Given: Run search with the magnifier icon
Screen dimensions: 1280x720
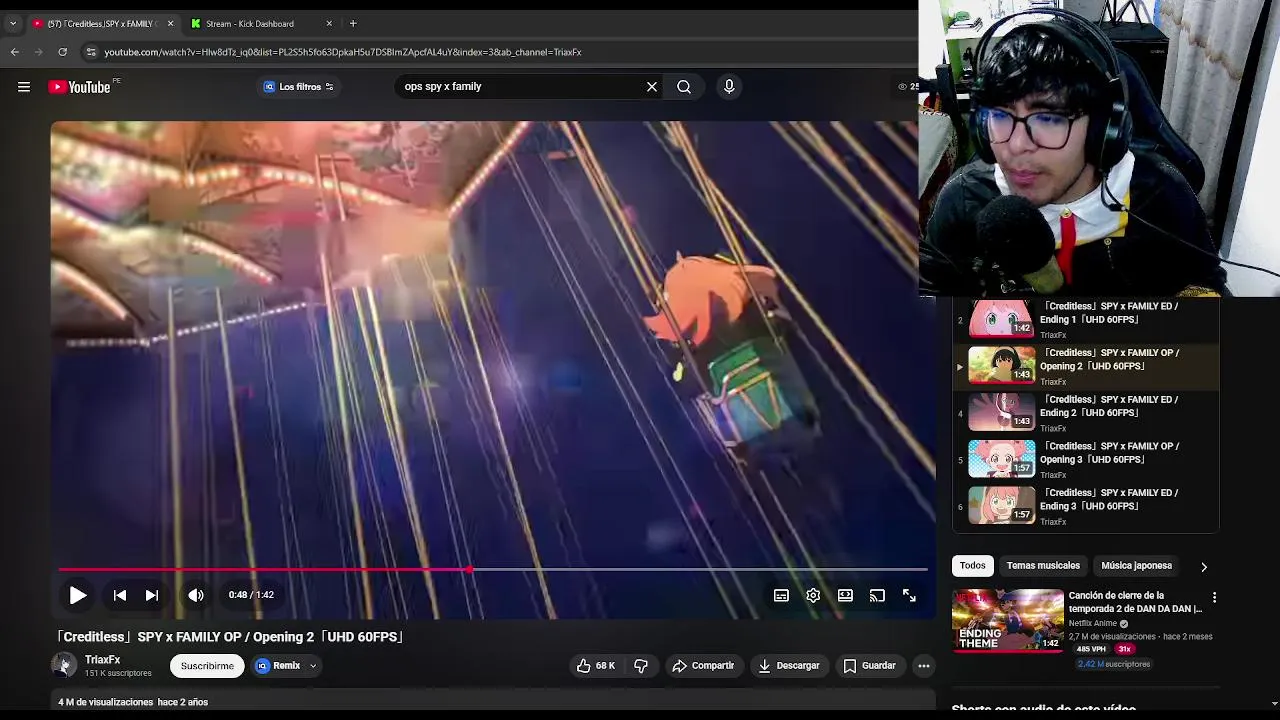Looking at the screenshot, I should 684,87.
